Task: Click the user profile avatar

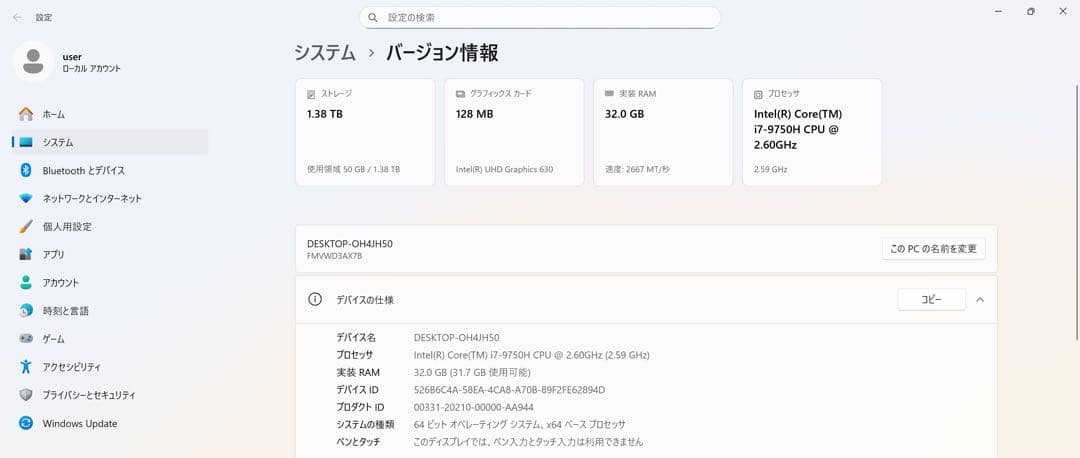Action: coord(33,61)
